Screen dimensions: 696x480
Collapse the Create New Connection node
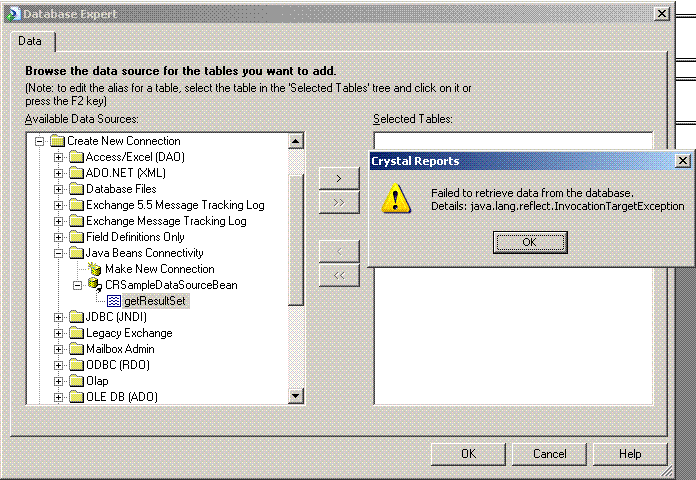(x=40, y=142)
